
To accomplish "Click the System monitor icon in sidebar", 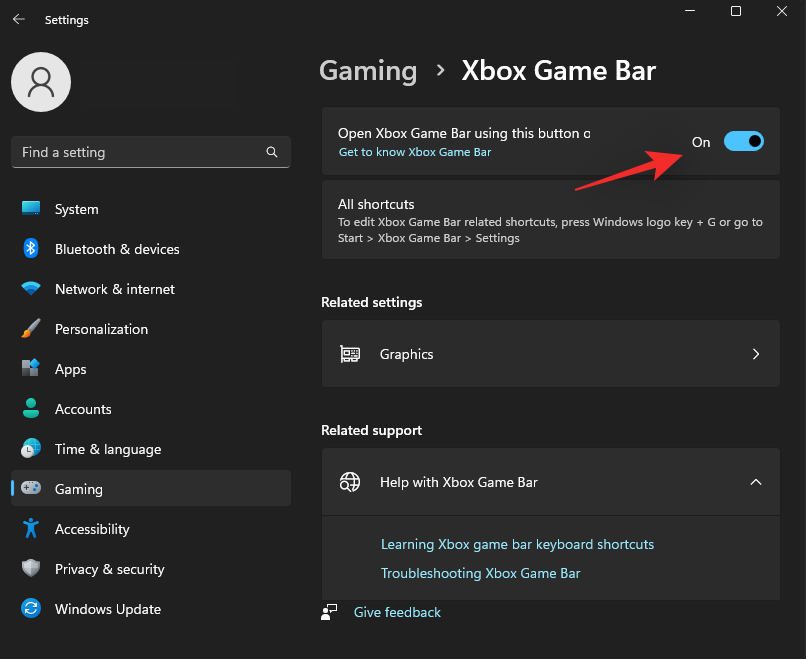I will click(31, 209).
